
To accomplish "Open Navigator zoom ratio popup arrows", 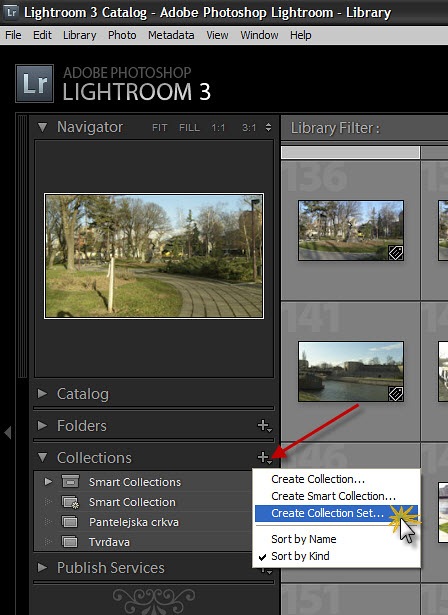I will (x=268, y=127).
